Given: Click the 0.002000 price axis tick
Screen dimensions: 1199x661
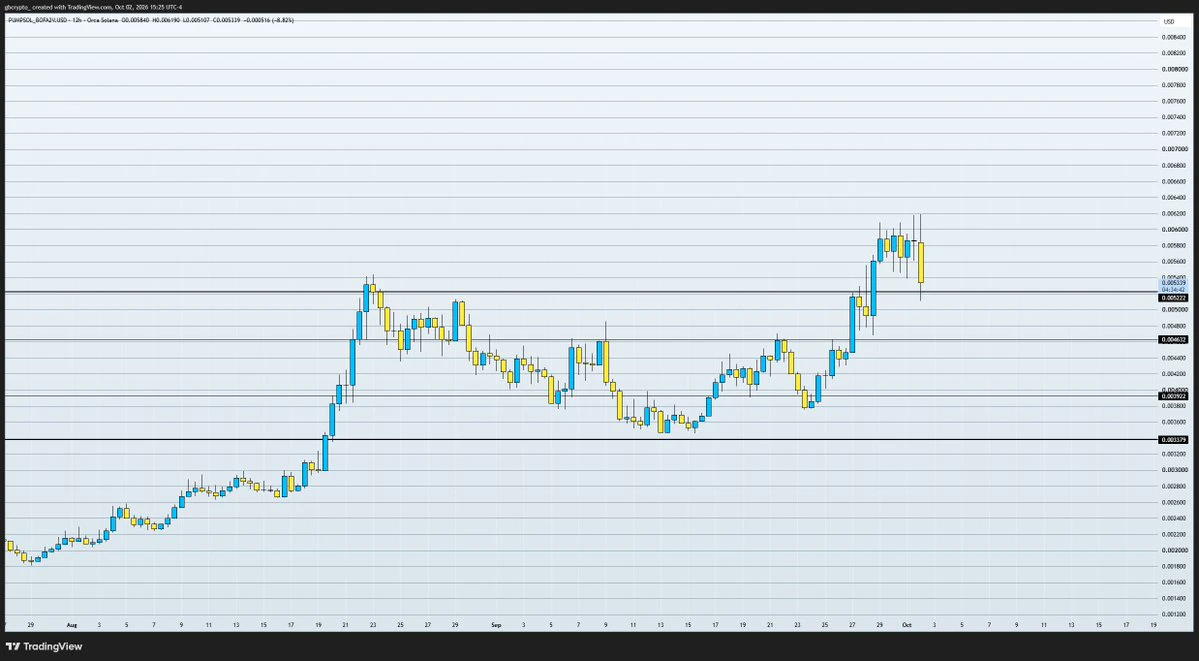Looking at the screenshot, I should coord(1173,550).
